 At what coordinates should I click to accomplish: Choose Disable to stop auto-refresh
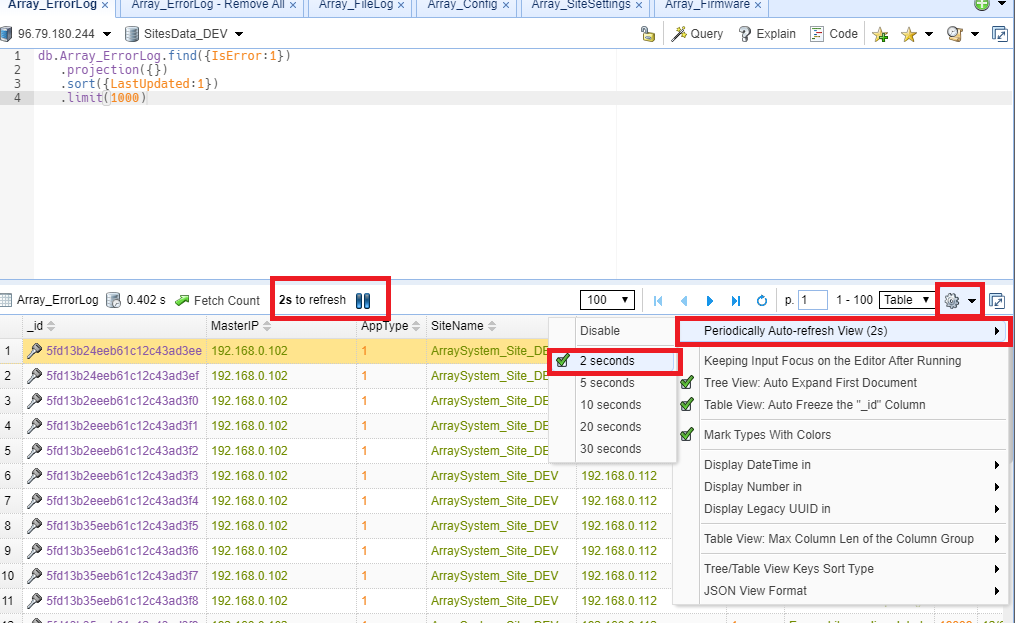613,331
